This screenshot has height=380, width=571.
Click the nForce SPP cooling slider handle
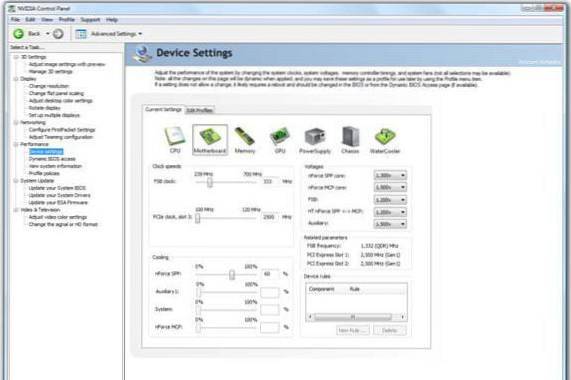tap(232, 274)
